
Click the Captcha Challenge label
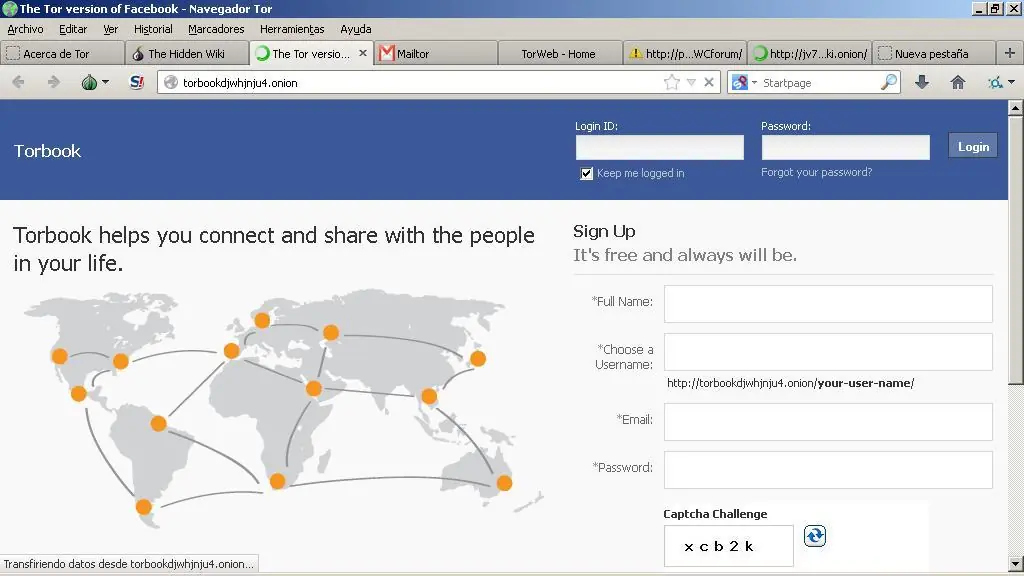point(715,514)
